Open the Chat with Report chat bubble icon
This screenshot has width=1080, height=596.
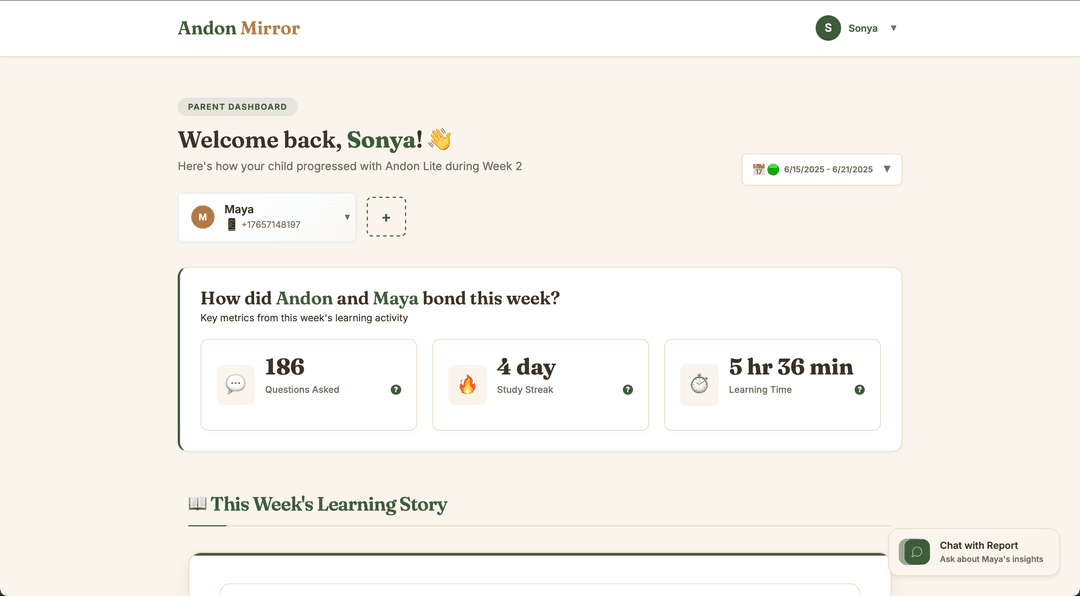coord(913,551)
